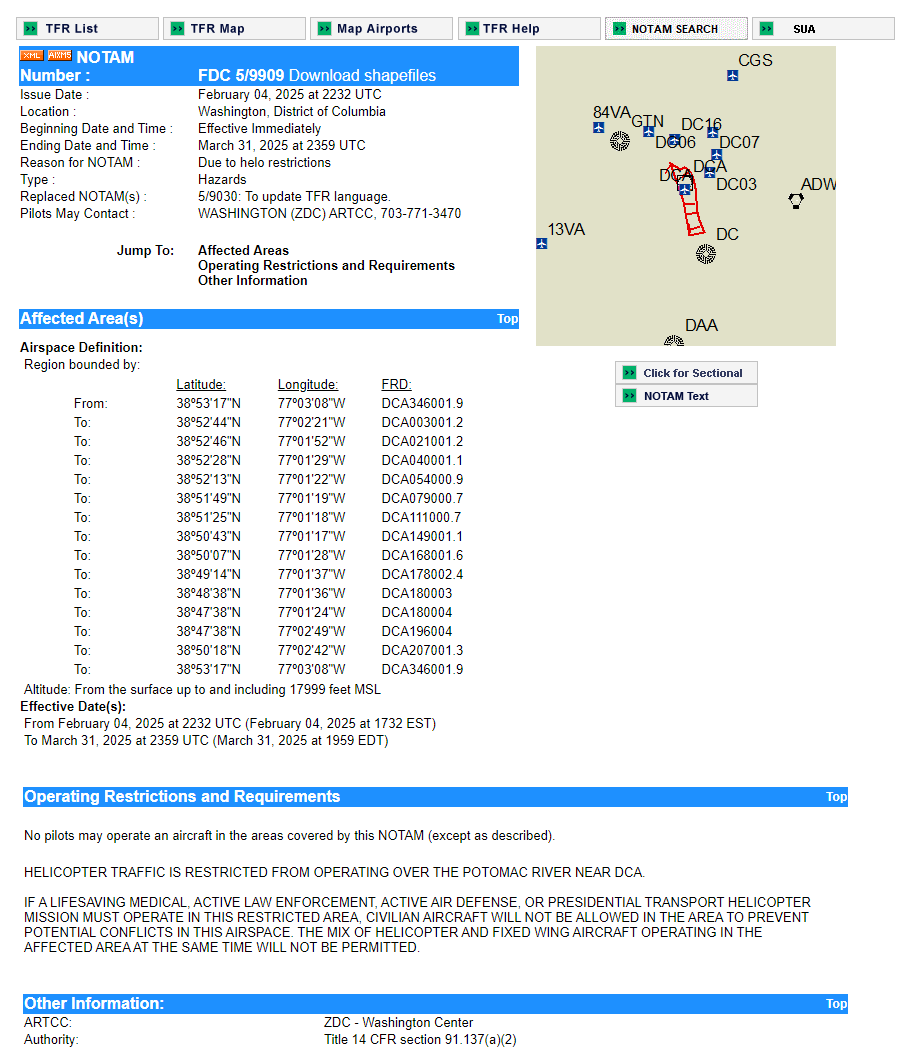Click issue date 'February 04, 2025 at 2232 UTC'
This screenshot has width=904, height=1058.
(289, 94)
